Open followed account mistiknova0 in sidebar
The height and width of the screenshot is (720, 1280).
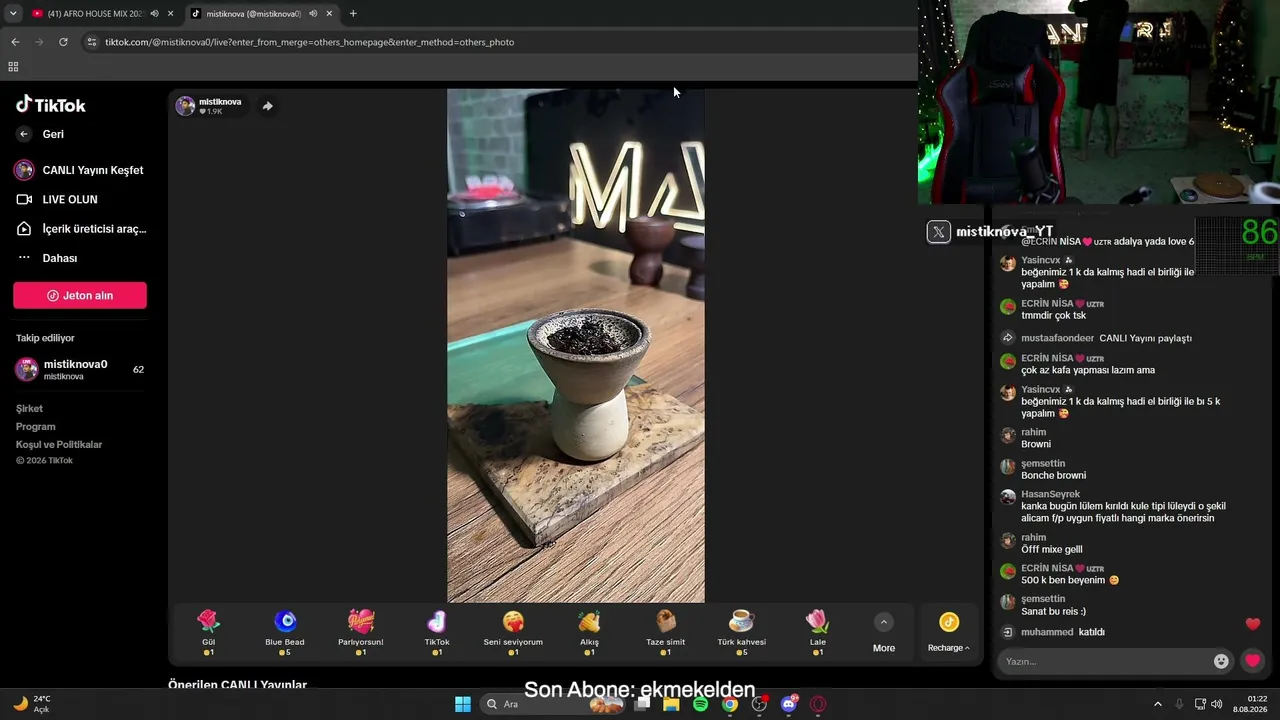pyautogui.click(x=80, y=369)
